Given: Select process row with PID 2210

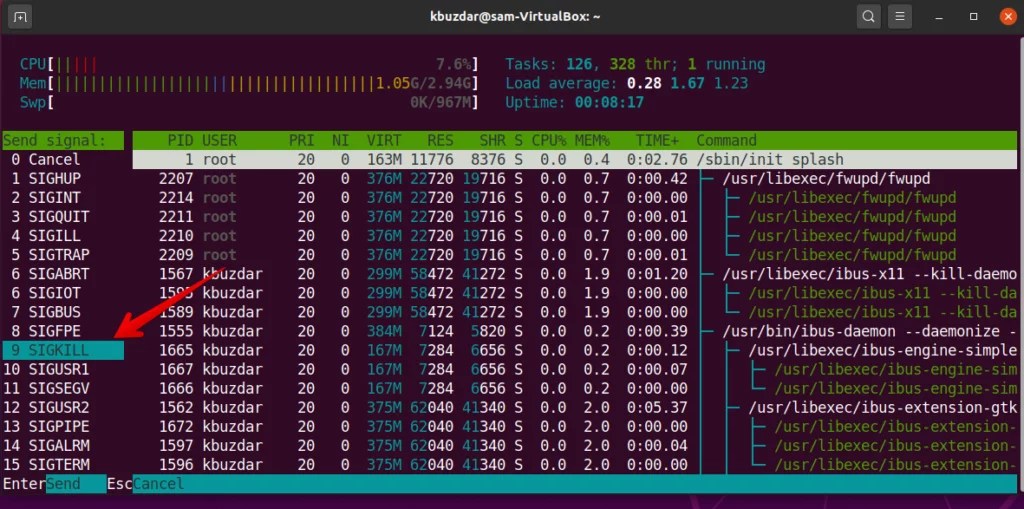Looking at the screenshot, I should (x=575, y=235).
